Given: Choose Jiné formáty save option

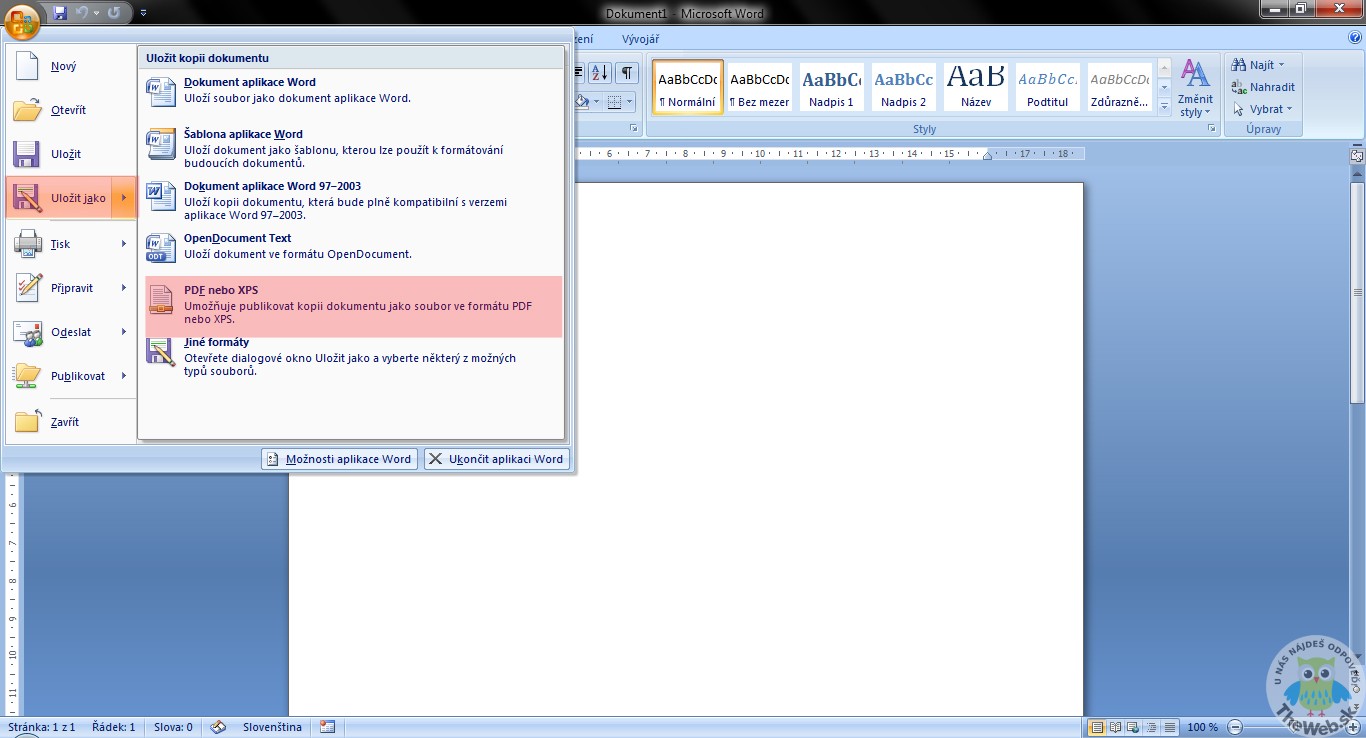Looking at the screenshot, I should [353, 357].
